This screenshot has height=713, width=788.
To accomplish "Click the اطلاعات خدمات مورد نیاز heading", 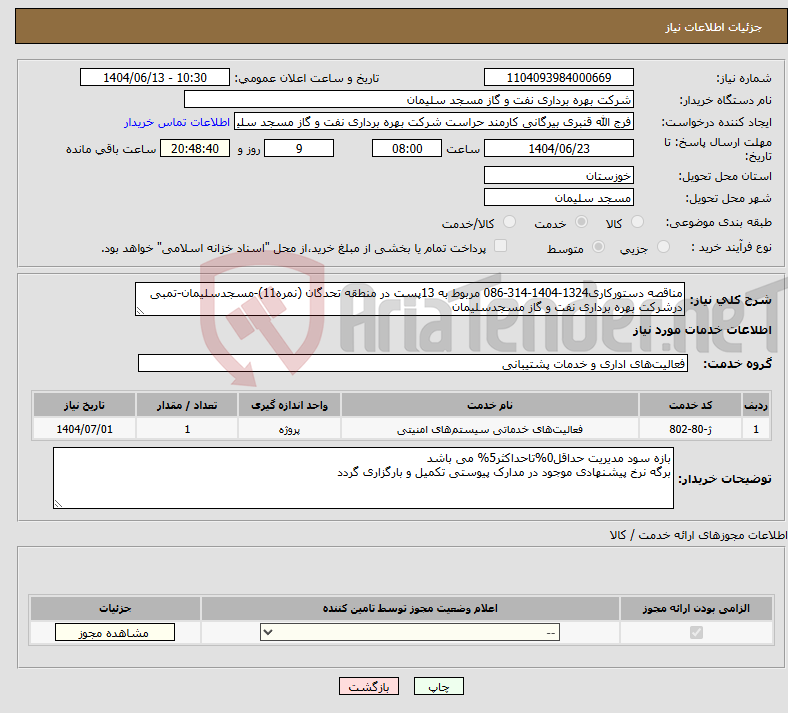I will pyautogui.click(x=702, y=330).
